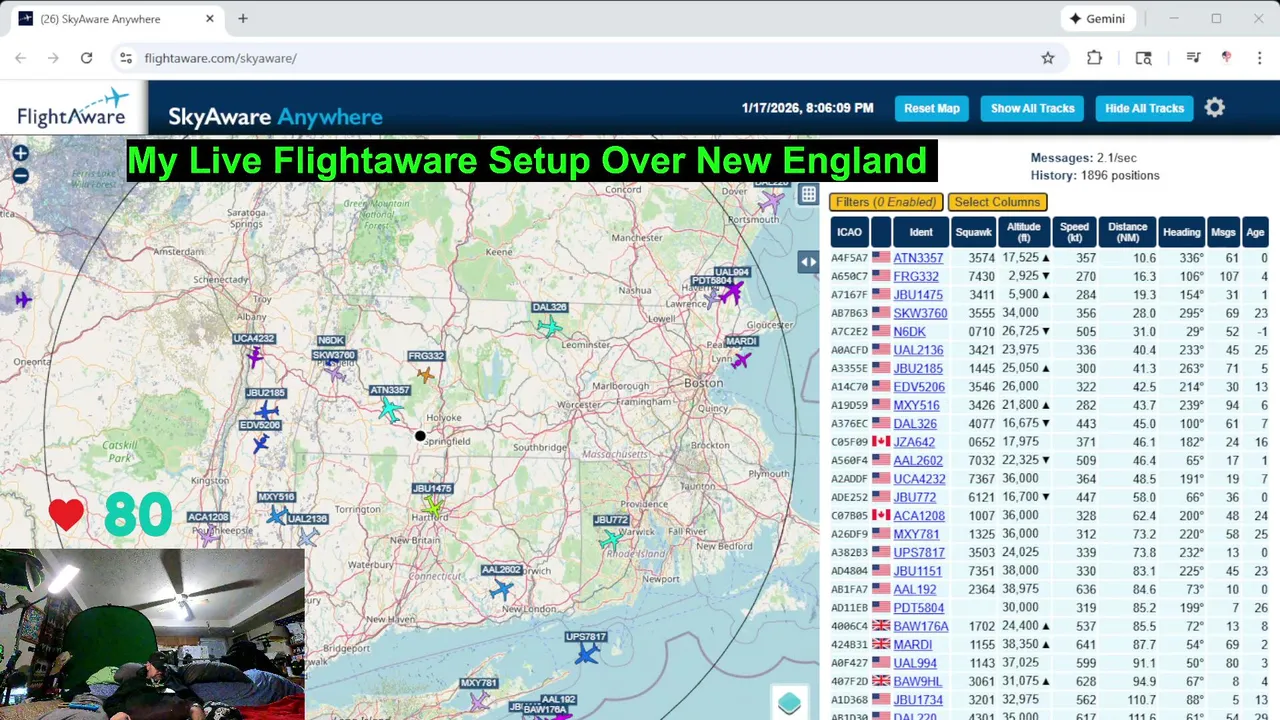Click the FlightAware logo
Image resolution: width=1280 pixels, height=720 pixels.
73,108
